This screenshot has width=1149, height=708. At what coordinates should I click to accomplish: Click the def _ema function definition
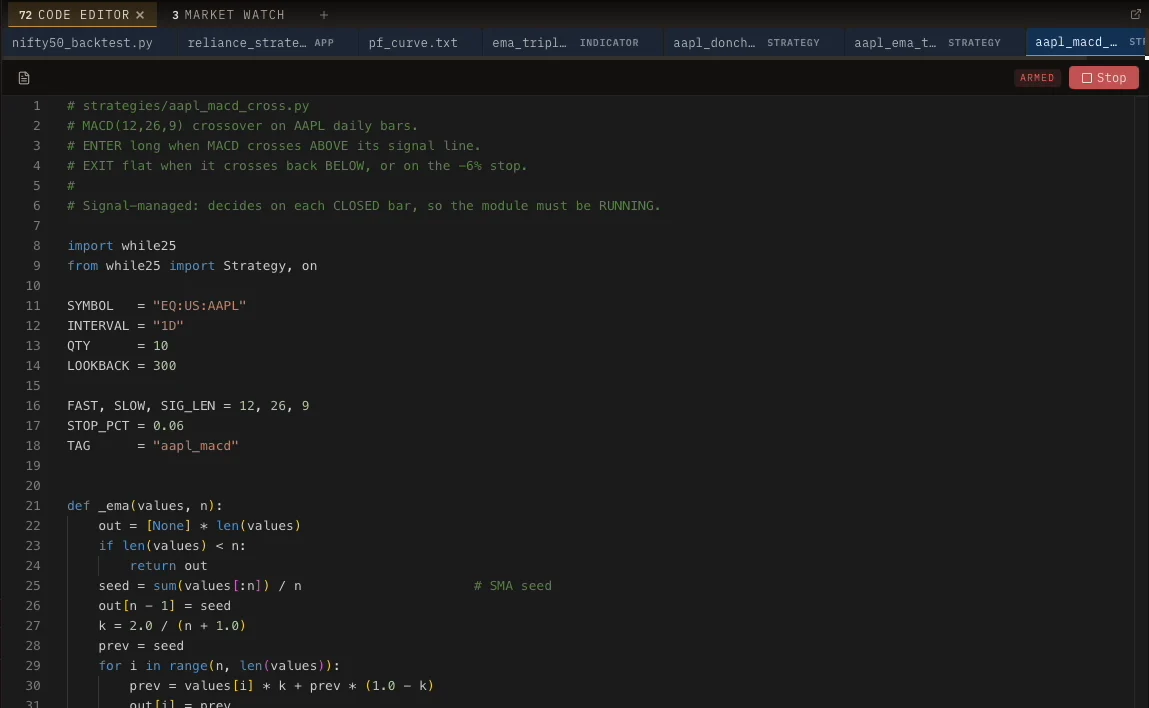[144, 506]
